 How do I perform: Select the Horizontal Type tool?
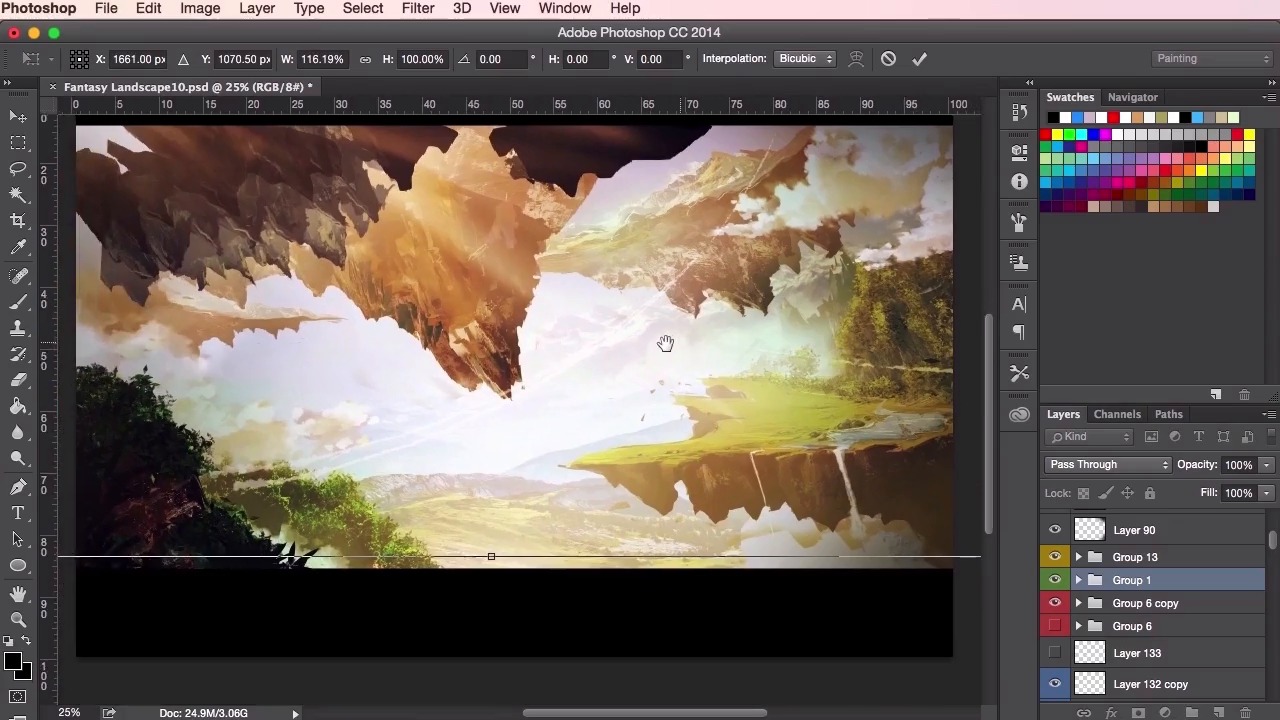[x=18, y=513]
